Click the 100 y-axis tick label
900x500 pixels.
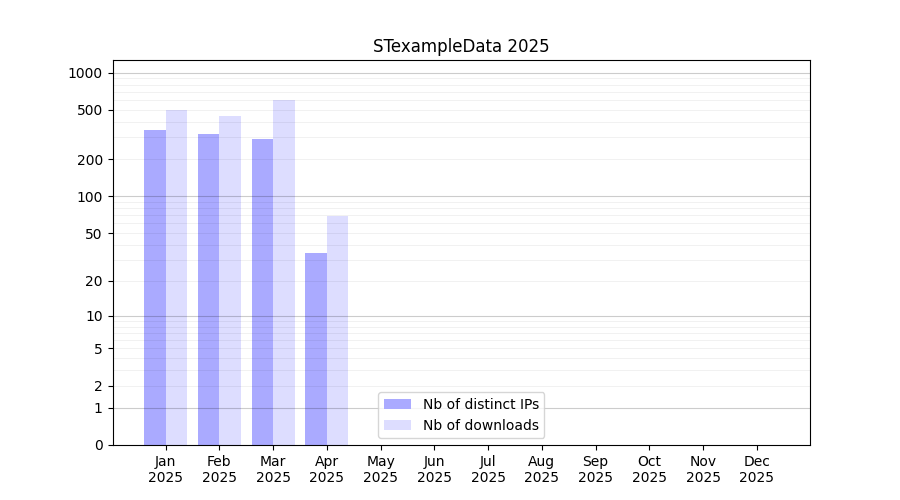90,197
